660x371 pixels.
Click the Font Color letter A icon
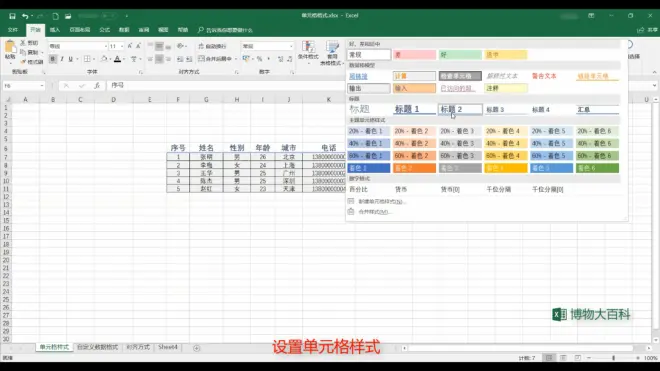click(x=117, y=59)
